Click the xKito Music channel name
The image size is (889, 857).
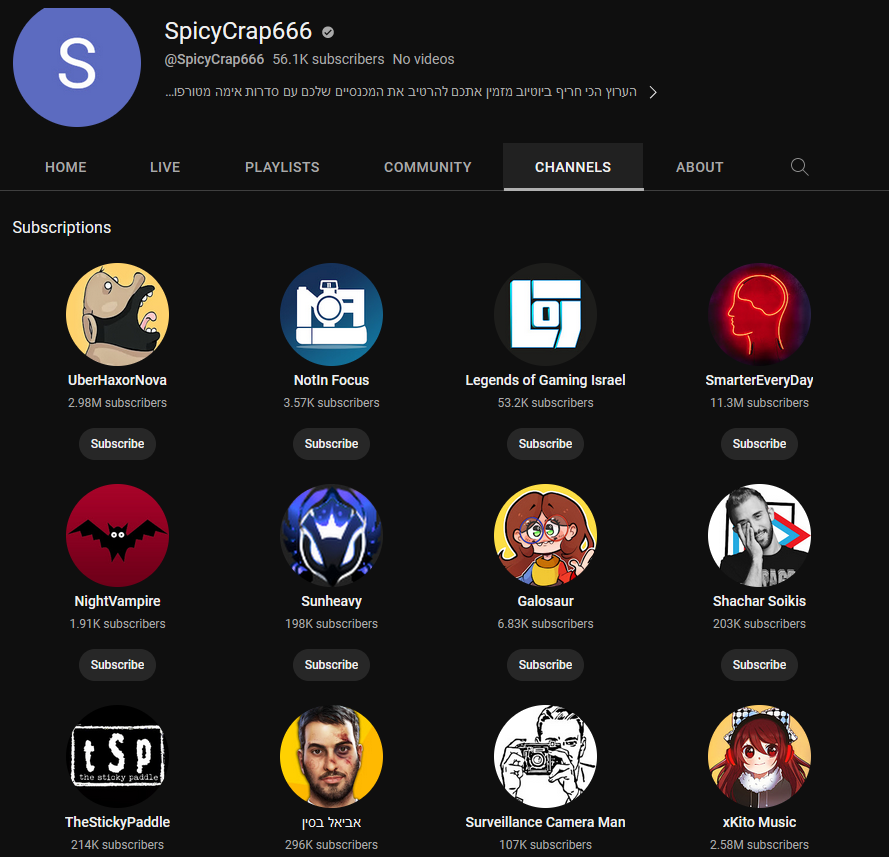(x=759, y=822)
